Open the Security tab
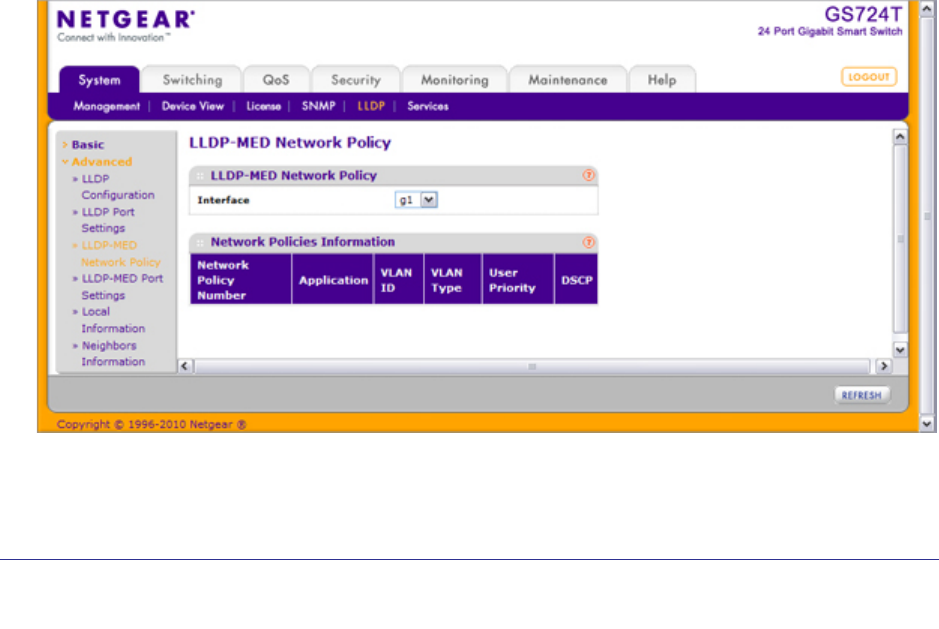Image resolution: width=939 pixels, height=629 pixels. point(356,80)
